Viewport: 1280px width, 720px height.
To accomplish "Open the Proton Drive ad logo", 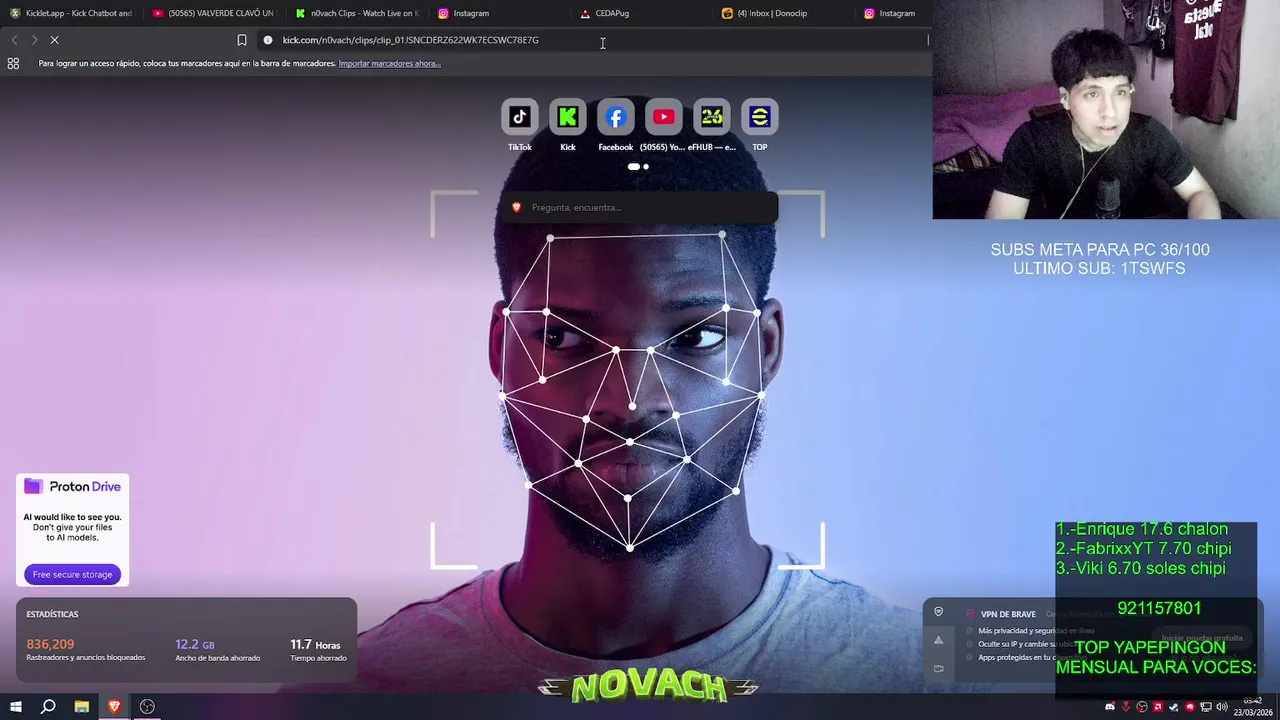I will [72, 486].
